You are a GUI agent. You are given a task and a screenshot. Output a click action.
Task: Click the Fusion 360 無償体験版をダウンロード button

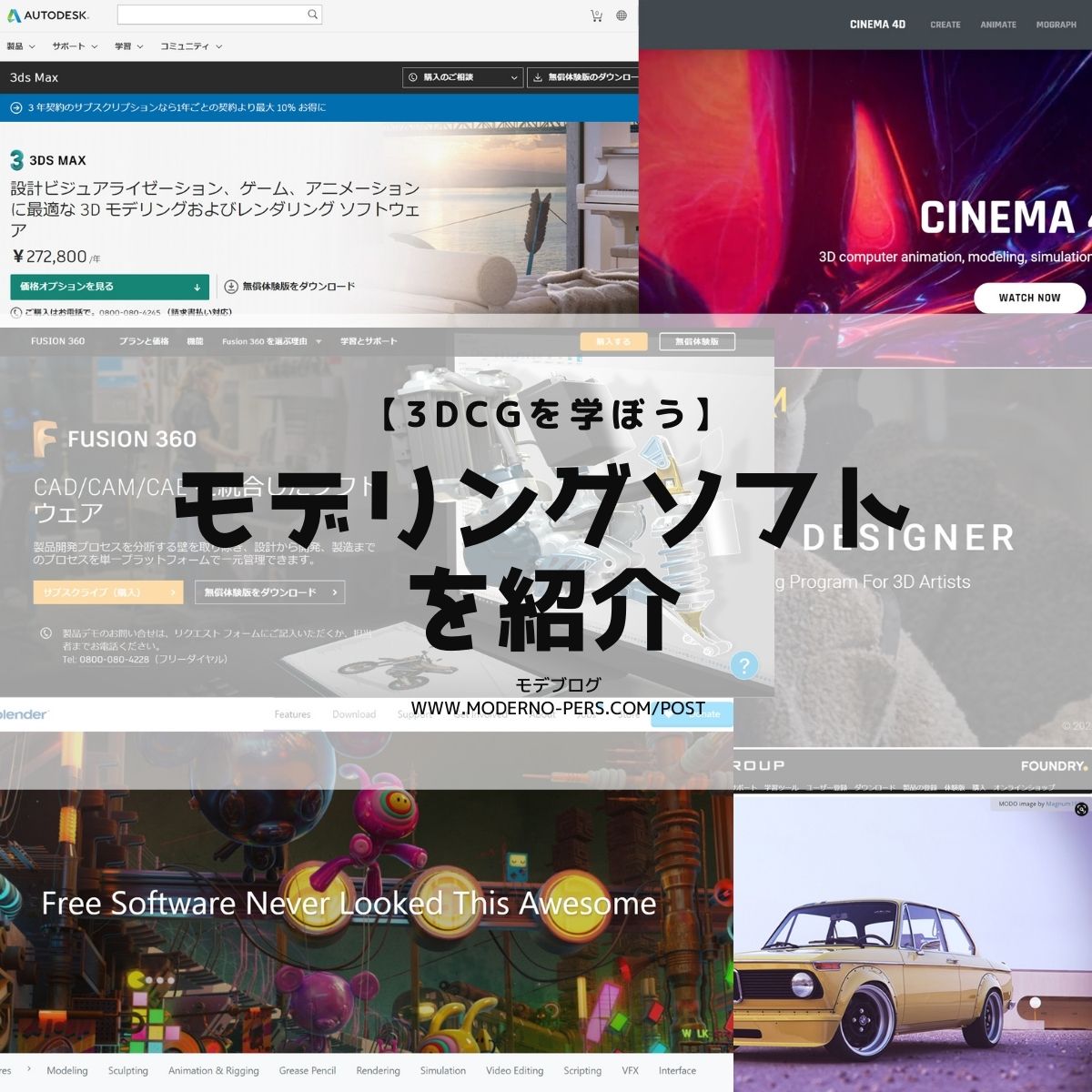coord(269,592)
